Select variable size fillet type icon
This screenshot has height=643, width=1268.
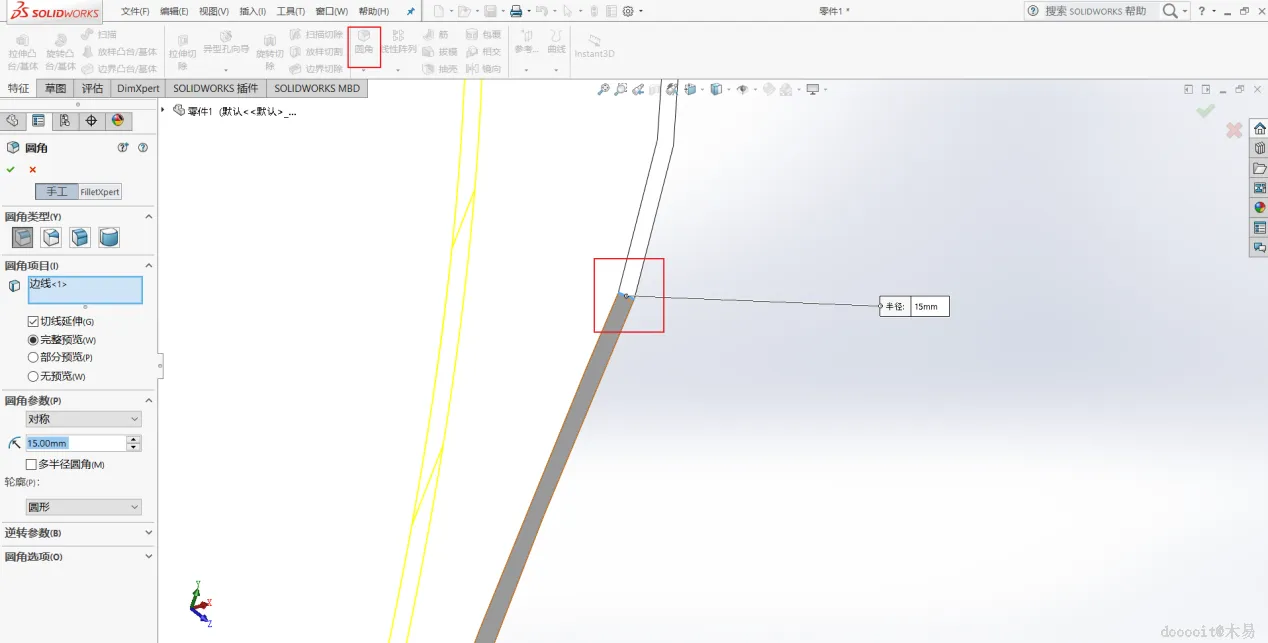coord(51,237)
